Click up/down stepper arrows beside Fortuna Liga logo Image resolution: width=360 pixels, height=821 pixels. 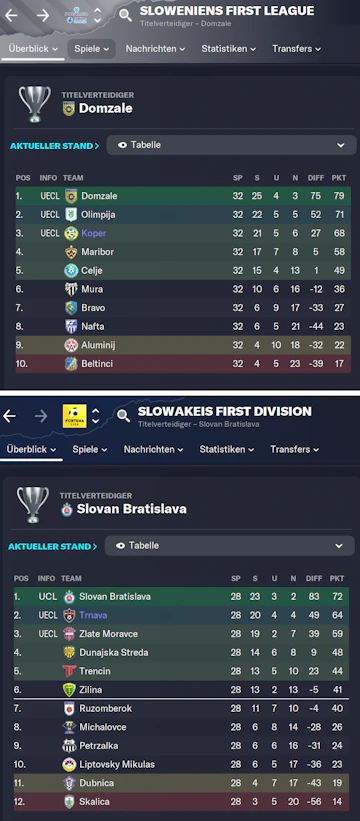point(96,416)
